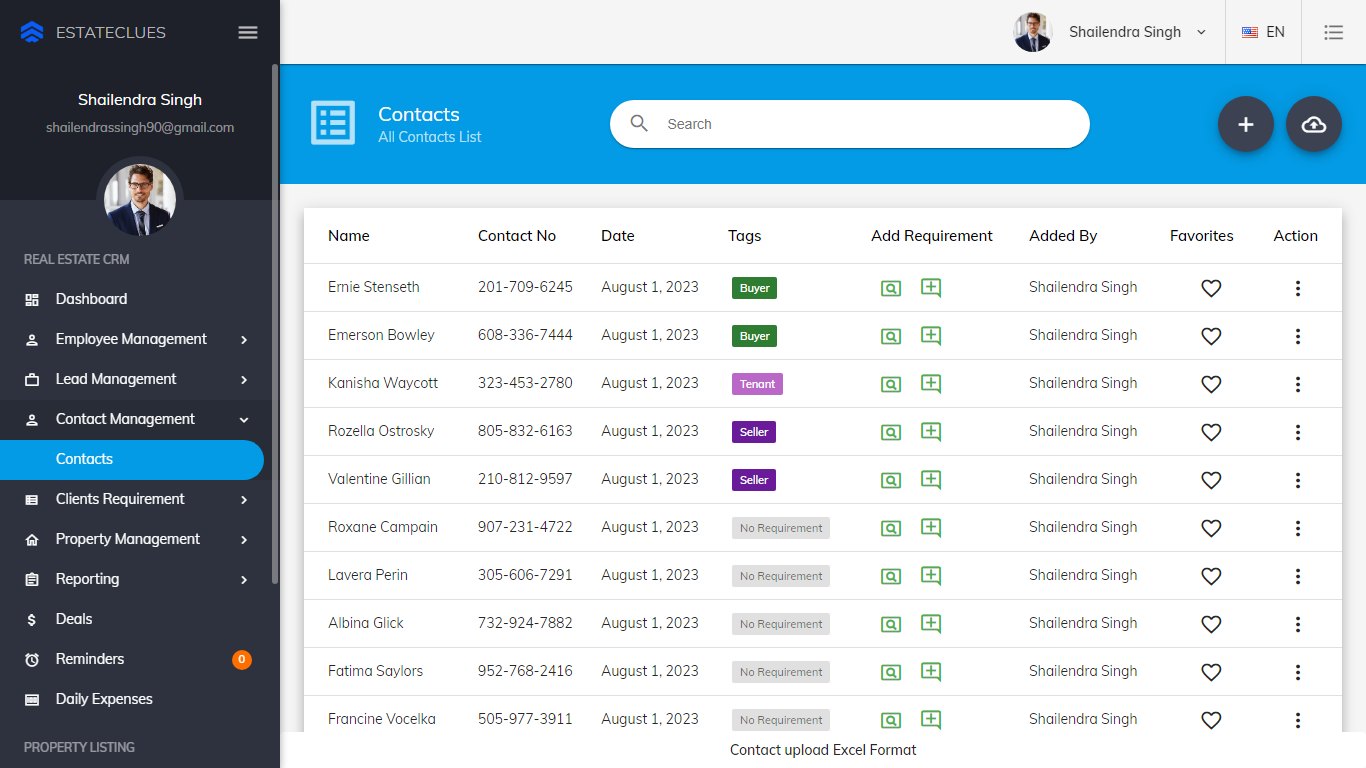Favorite Emerson Bowley with heart icon
Viewport: 1366px width, 768px height.
click(x=1211, y=336)
